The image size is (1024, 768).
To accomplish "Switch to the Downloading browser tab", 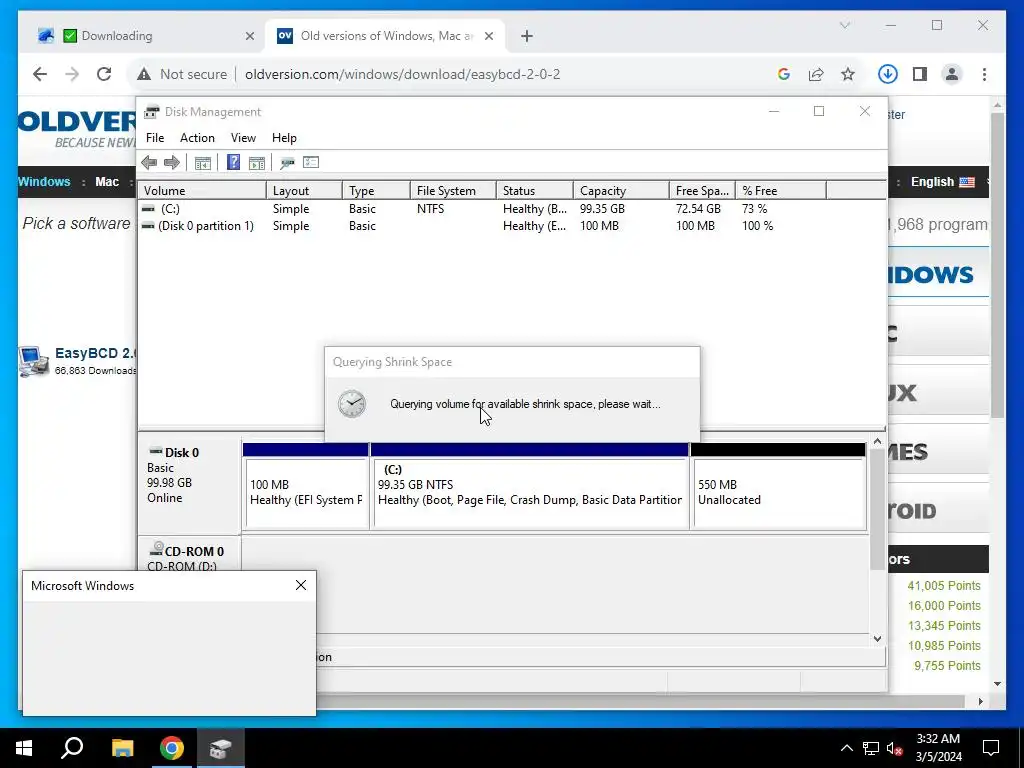I will [x=146, y=36].
